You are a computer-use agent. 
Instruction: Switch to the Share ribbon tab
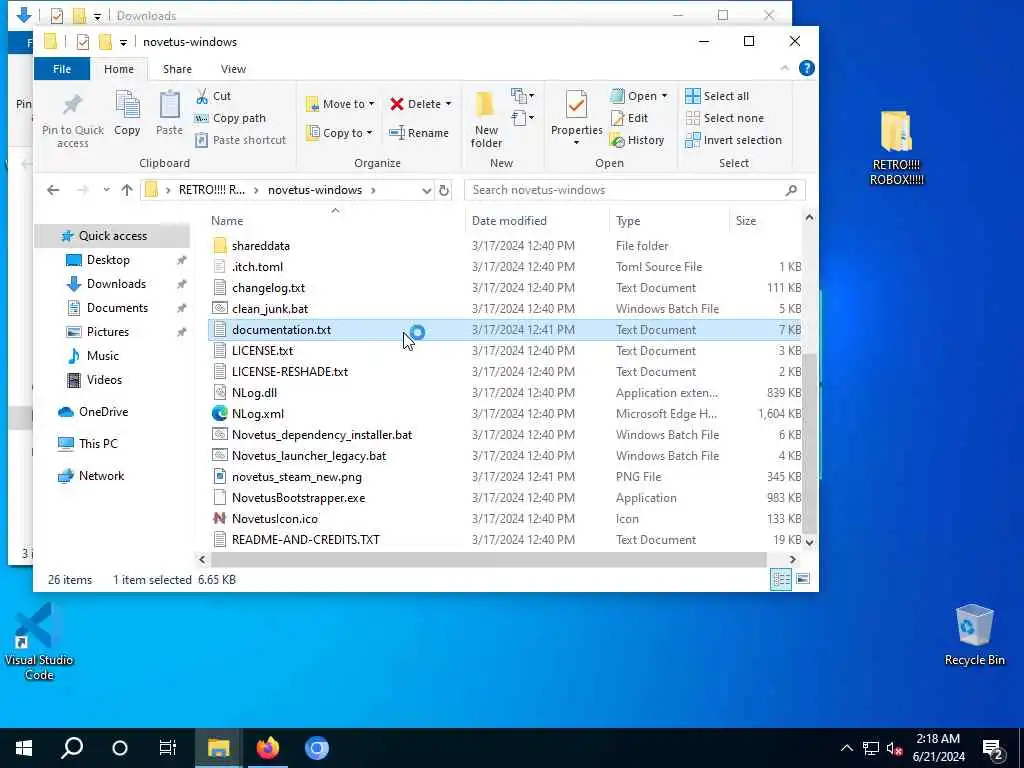[x=177, y=69]
